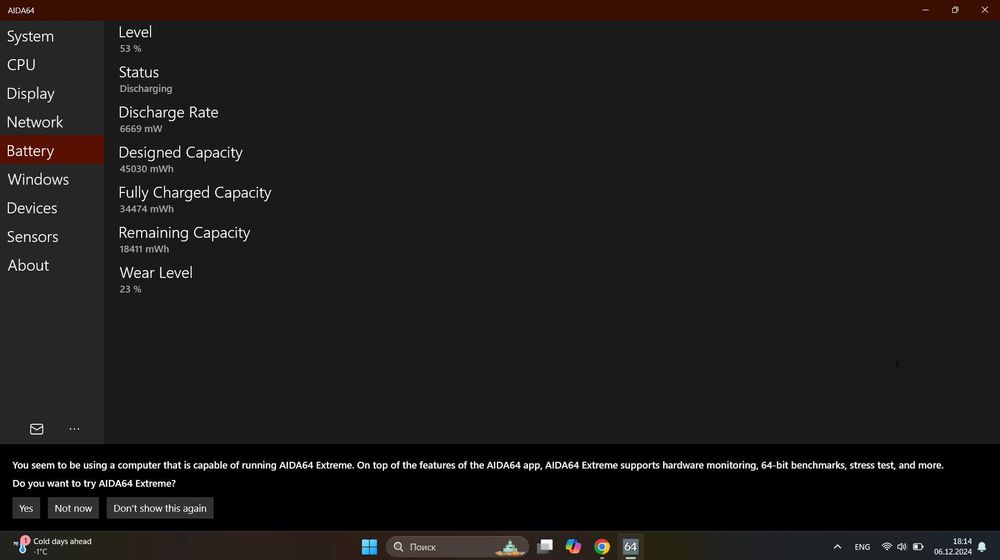Open Task View on the taskbar

point(545,547)
